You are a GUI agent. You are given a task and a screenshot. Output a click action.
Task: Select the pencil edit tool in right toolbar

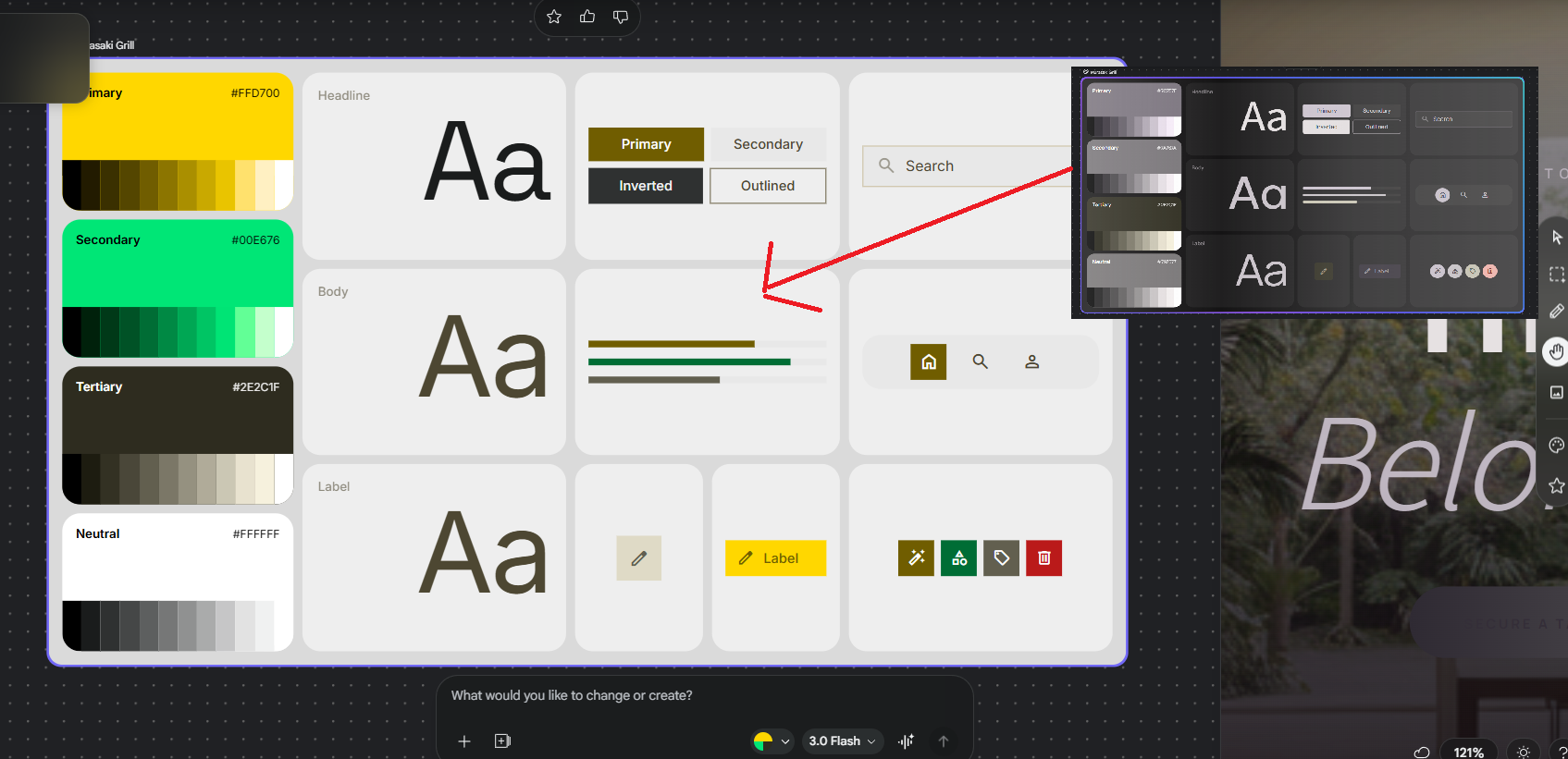coord(1557,312)
